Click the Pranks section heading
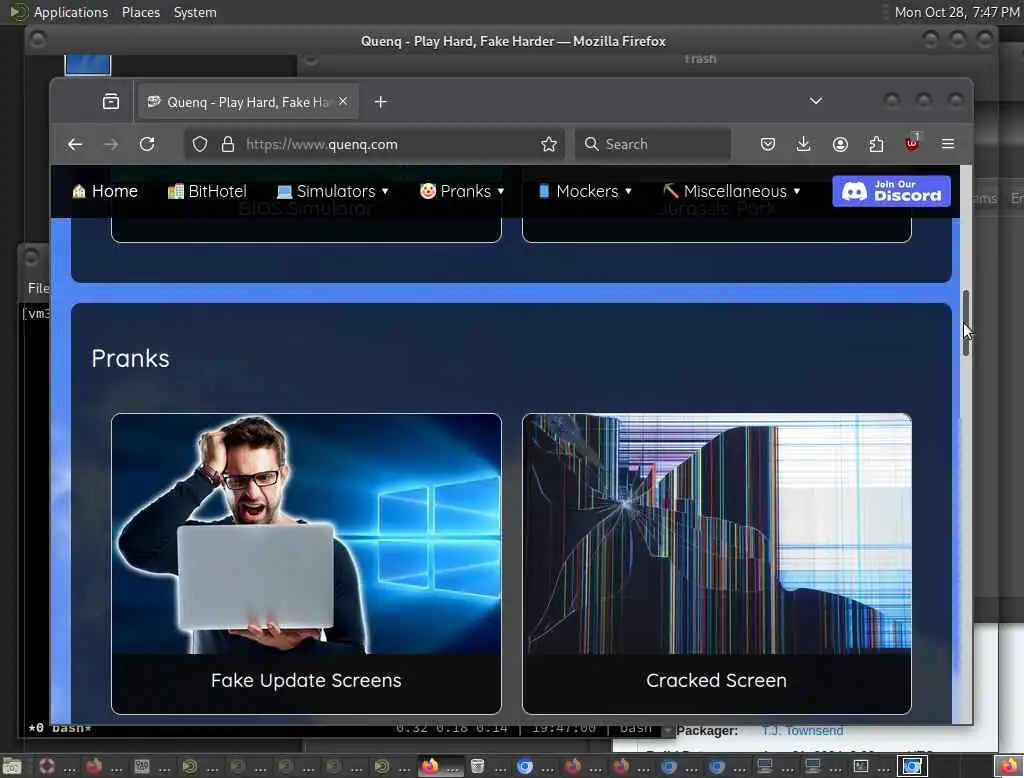The height and width of the screenshot is (778, 1024). coord(131,359)
